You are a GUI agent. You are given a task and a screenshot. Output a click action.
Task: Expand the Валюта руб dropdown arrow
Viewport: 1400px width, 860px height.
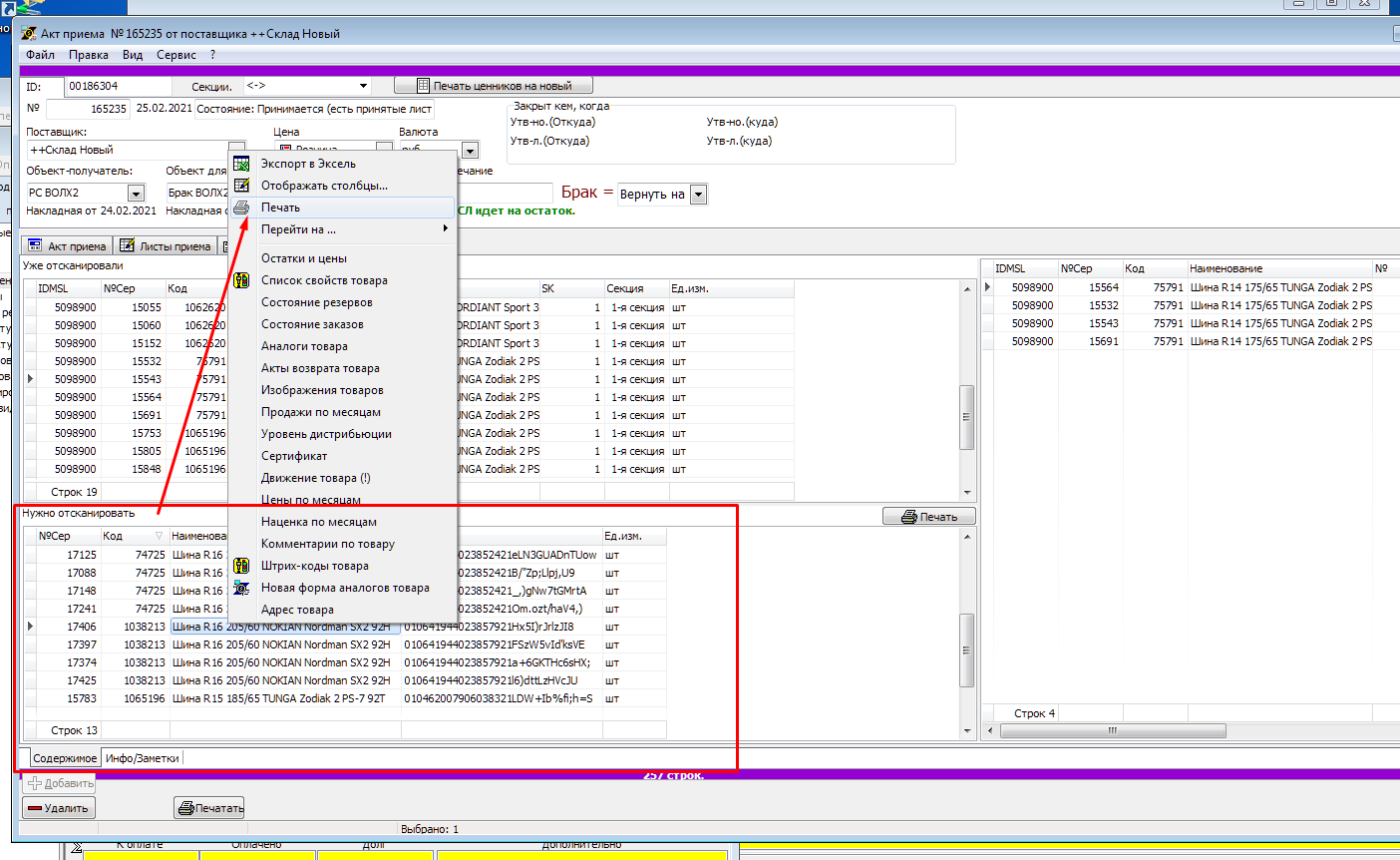pyautogui.click(x=470, y=151)
